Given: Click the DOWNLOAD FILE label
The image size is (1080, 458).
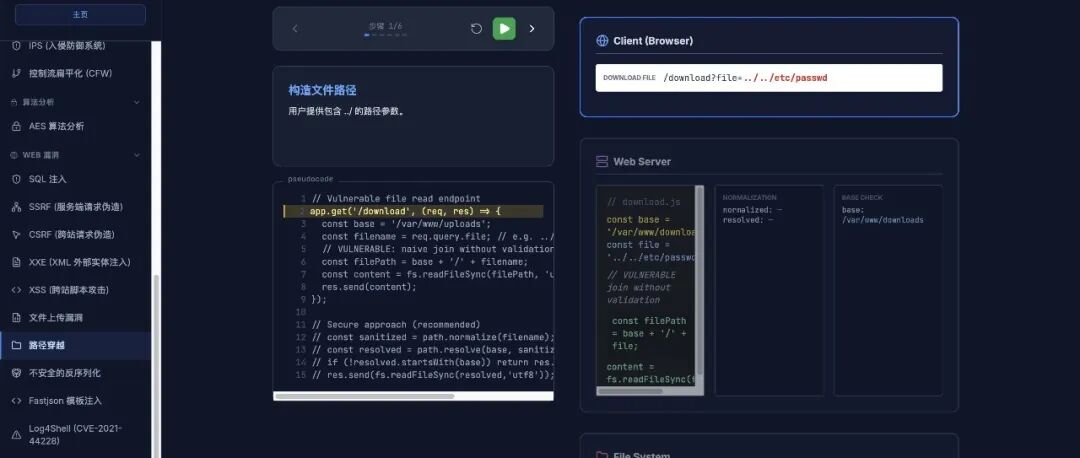Looking at the screenshot, I should coord(629,78).
